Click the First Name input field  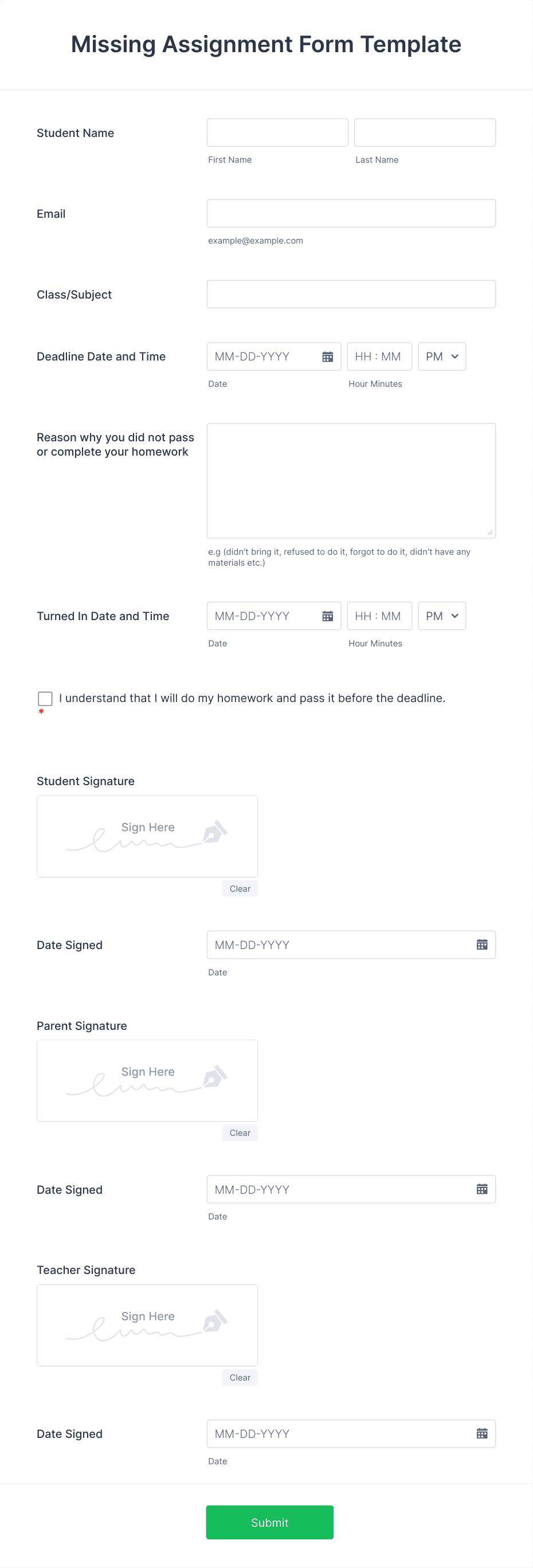click(277, 132)
